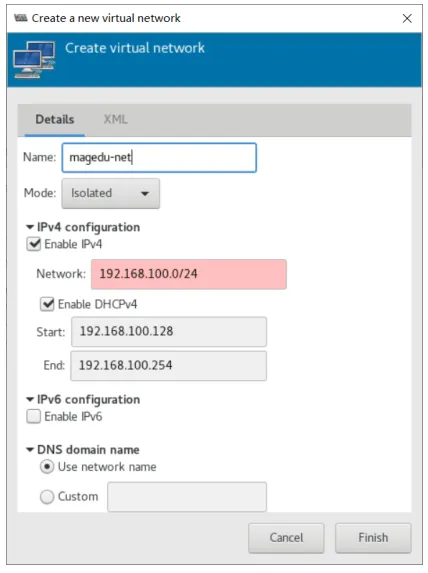Collapse the IPv4 configuration section
The width and height of the screenshot is (428, 573).
pos(30,227)
